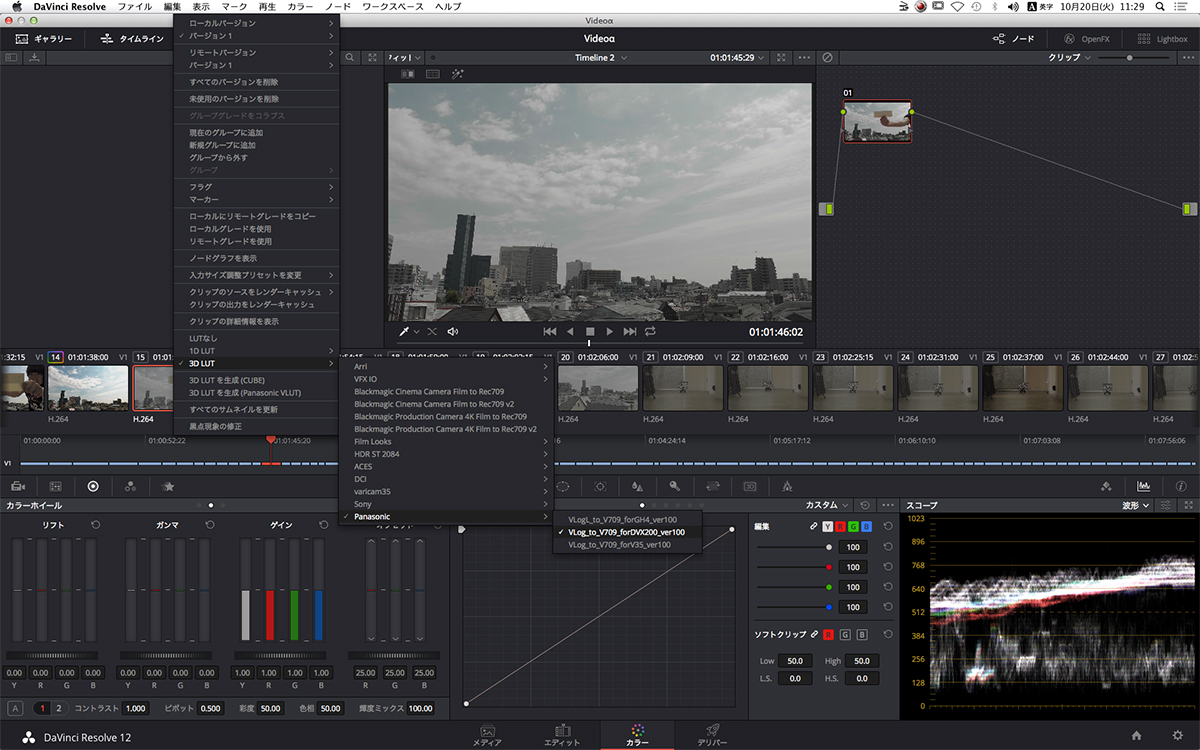1200x750 pixels.
Task: Toggle soft clip R channel button
Action: (828, 634)
